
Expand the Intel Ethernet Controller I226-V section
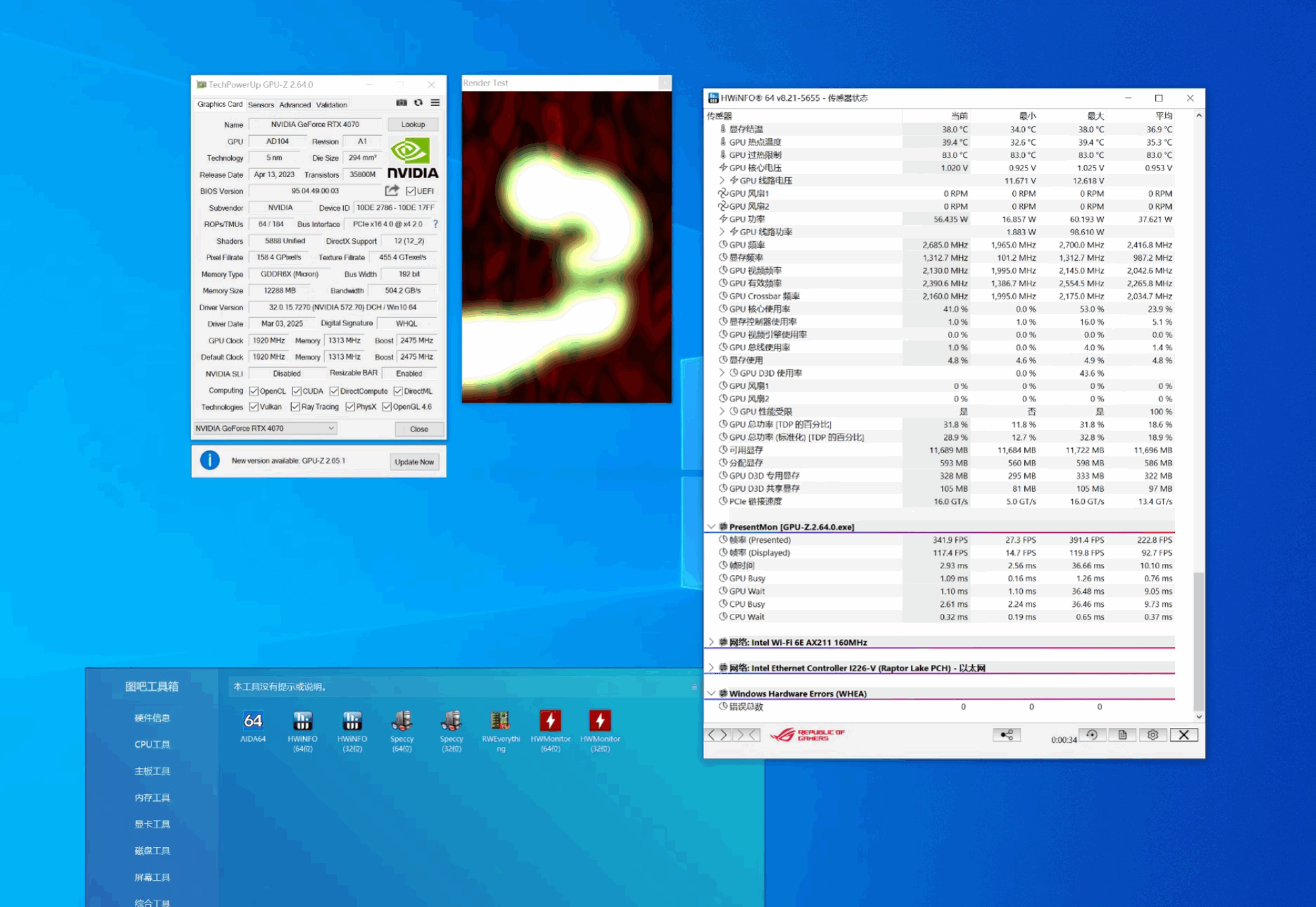(711, 667)
